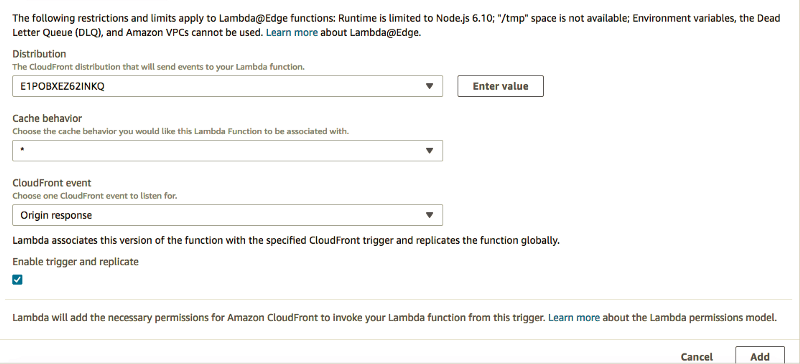Open the Cache behavior select showing asterisk
Image resolution: width=800 pixels, height=364 pixels.
click(228, 151)
